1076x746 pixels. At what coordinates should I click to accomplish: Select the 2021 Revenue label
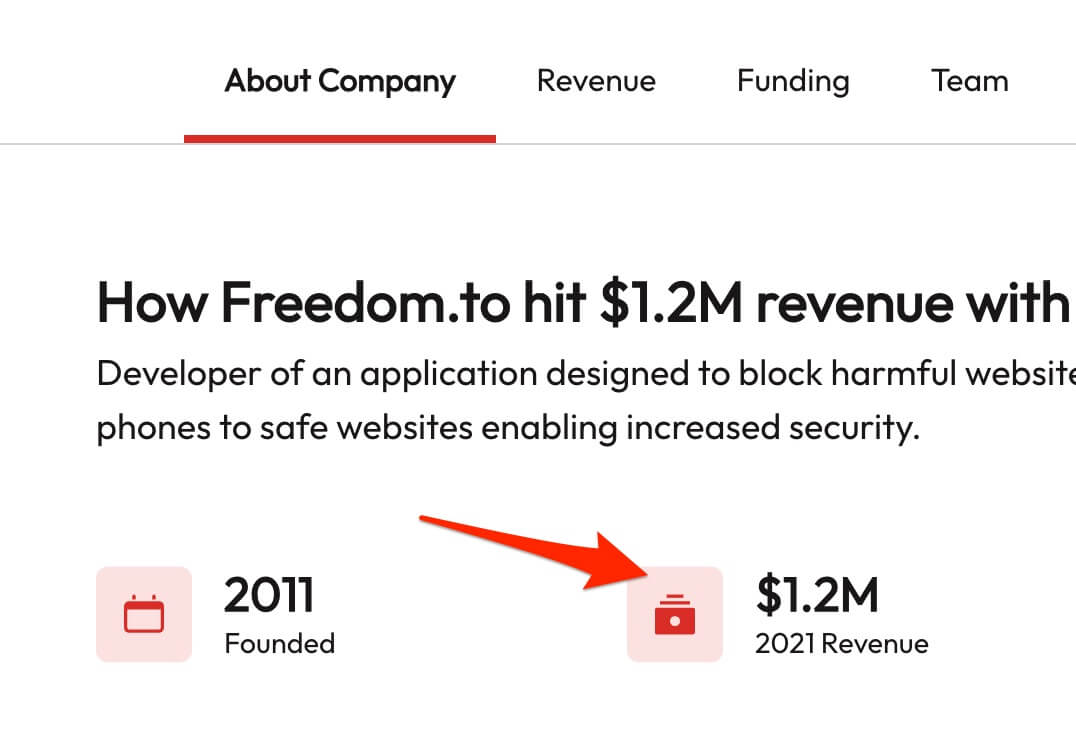click(x=842, y=644)
